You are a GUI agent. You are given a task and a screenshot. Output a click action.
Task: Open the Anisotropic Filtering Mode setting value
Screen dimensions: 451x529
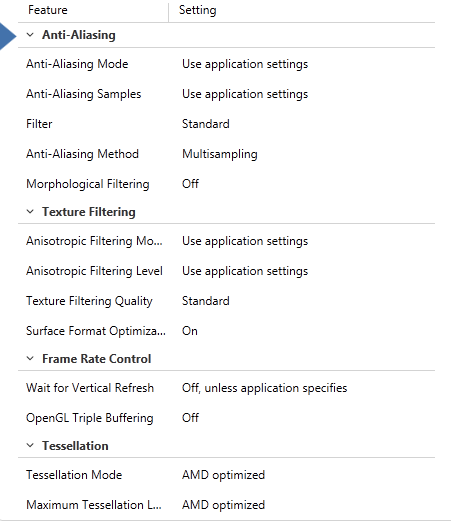(245, 241)
